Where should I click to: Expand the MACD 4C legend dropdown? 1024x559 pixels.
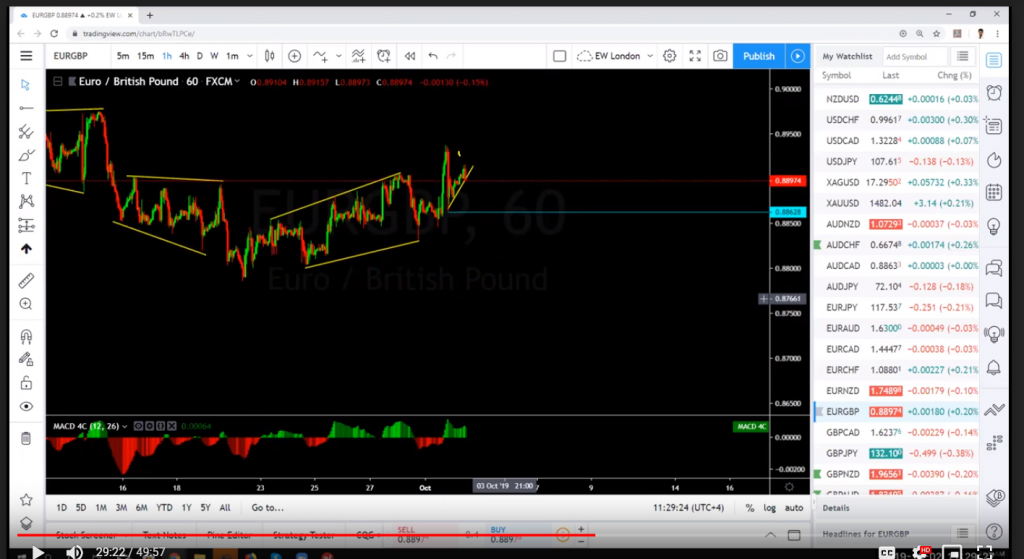point(124,426)
